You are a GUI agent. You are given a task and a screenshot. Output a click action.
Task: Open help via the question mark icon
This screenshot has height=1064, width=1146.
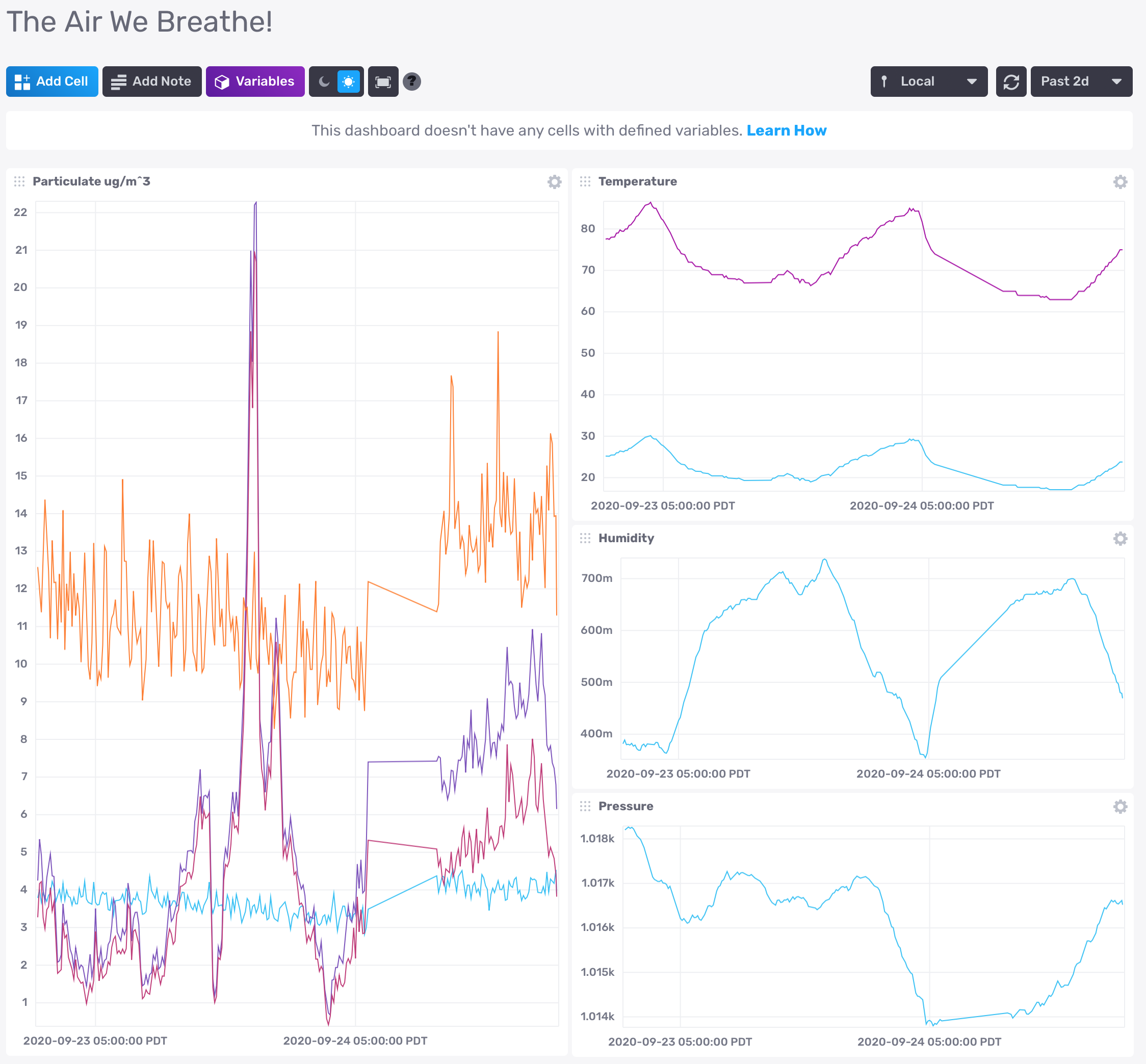[x=411, y=82]
